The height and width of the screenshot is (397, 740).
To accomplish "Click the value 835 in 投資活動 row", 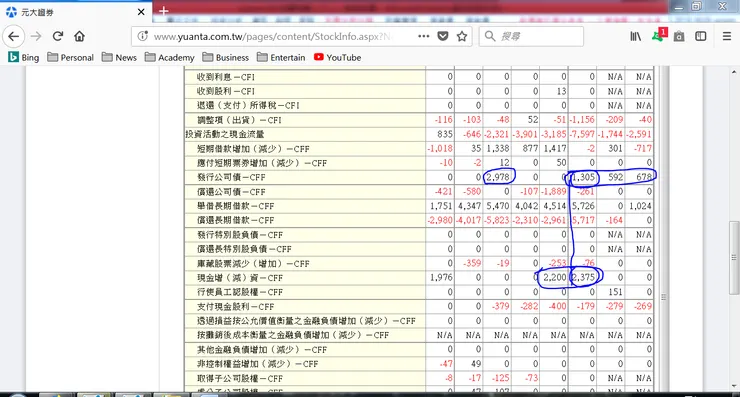I will (445, 134).
